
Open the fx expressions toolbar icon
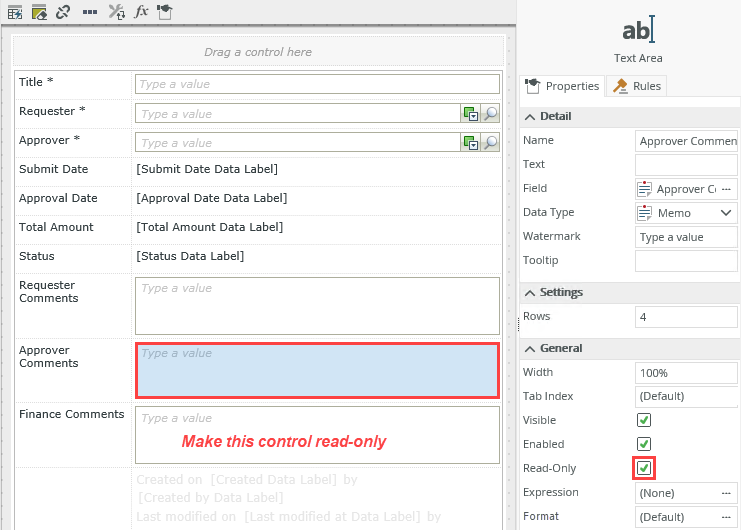141,11
